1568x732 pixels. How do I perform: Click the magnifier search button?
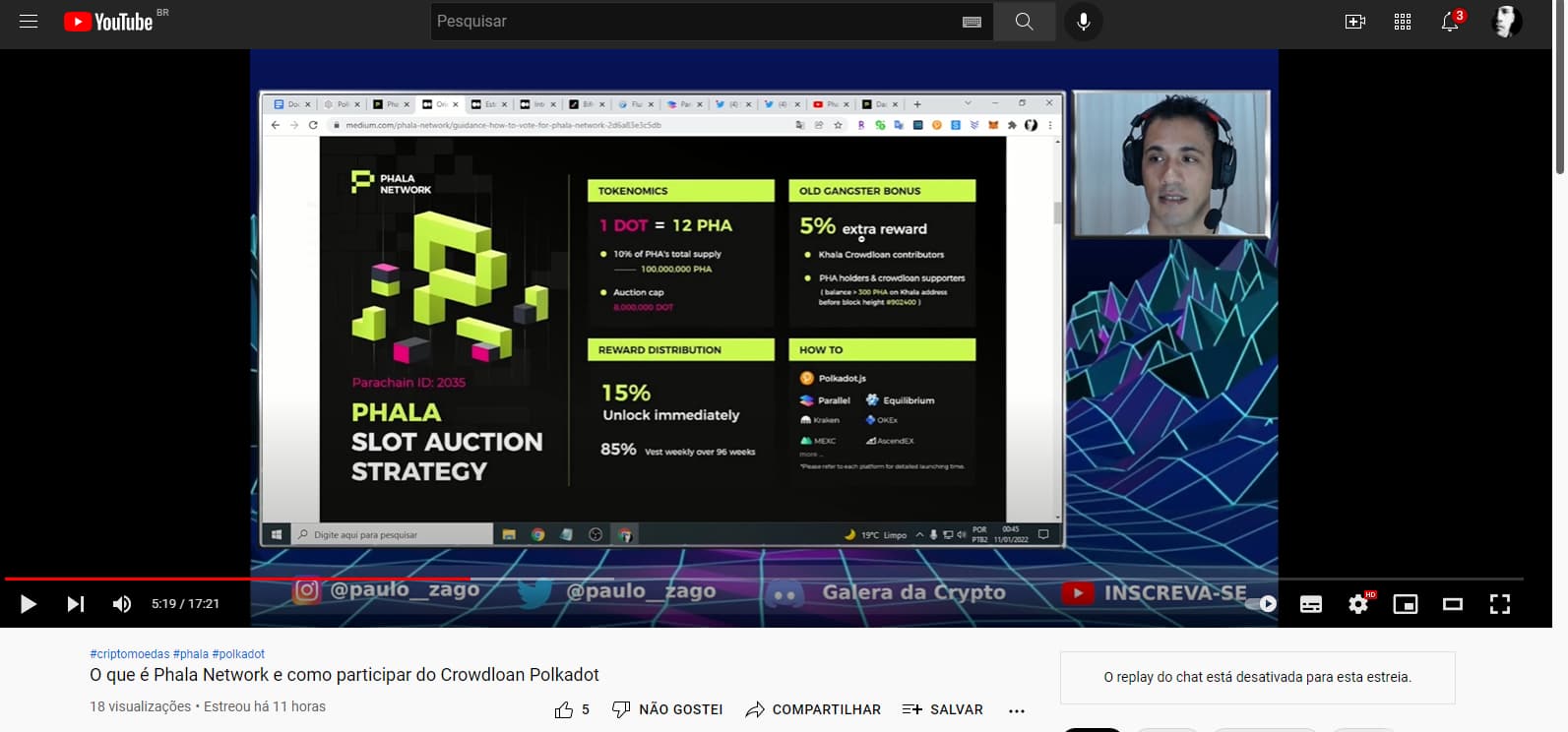point(1024,21)
